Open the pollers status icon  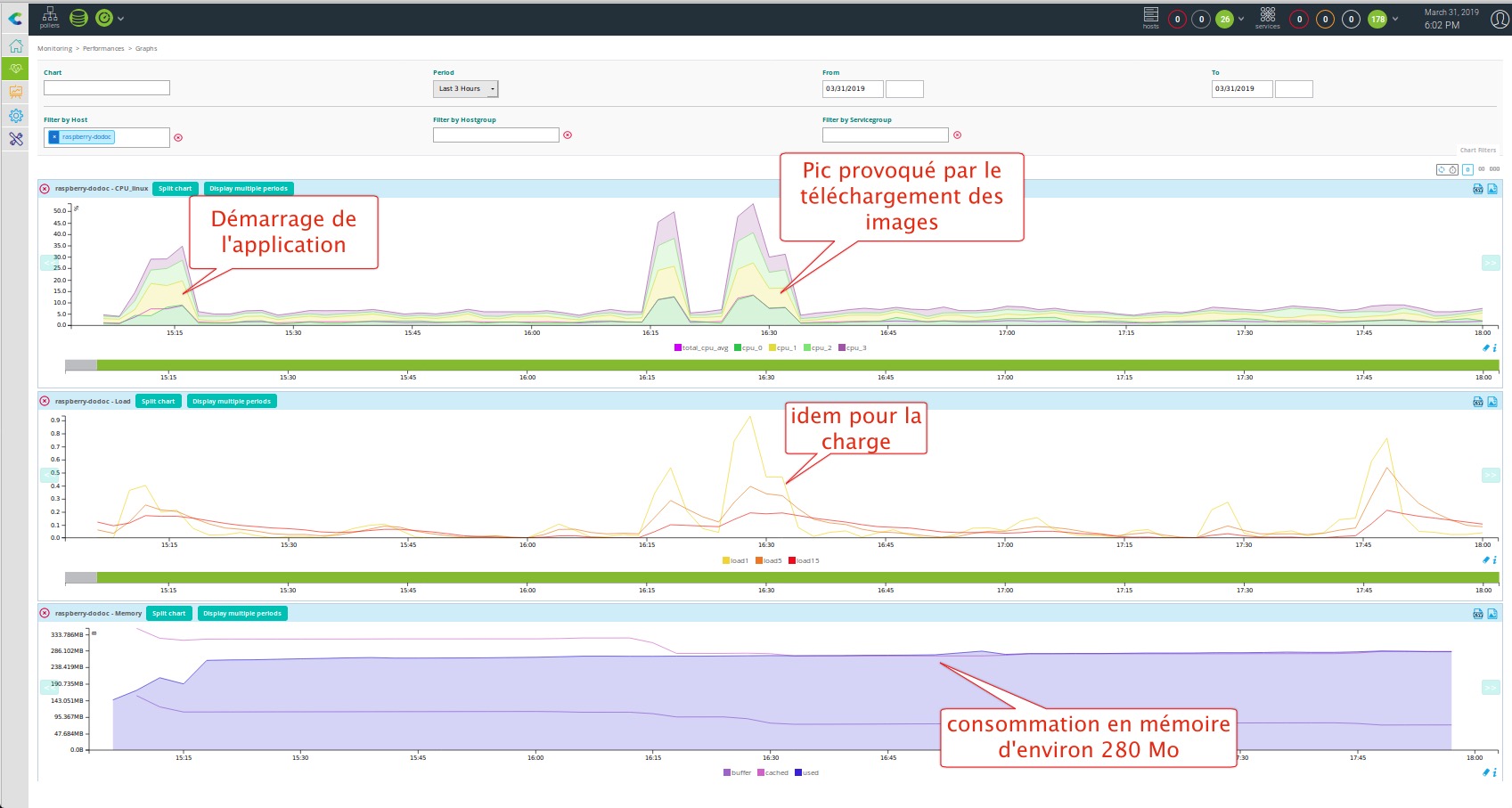coord(50,16)
